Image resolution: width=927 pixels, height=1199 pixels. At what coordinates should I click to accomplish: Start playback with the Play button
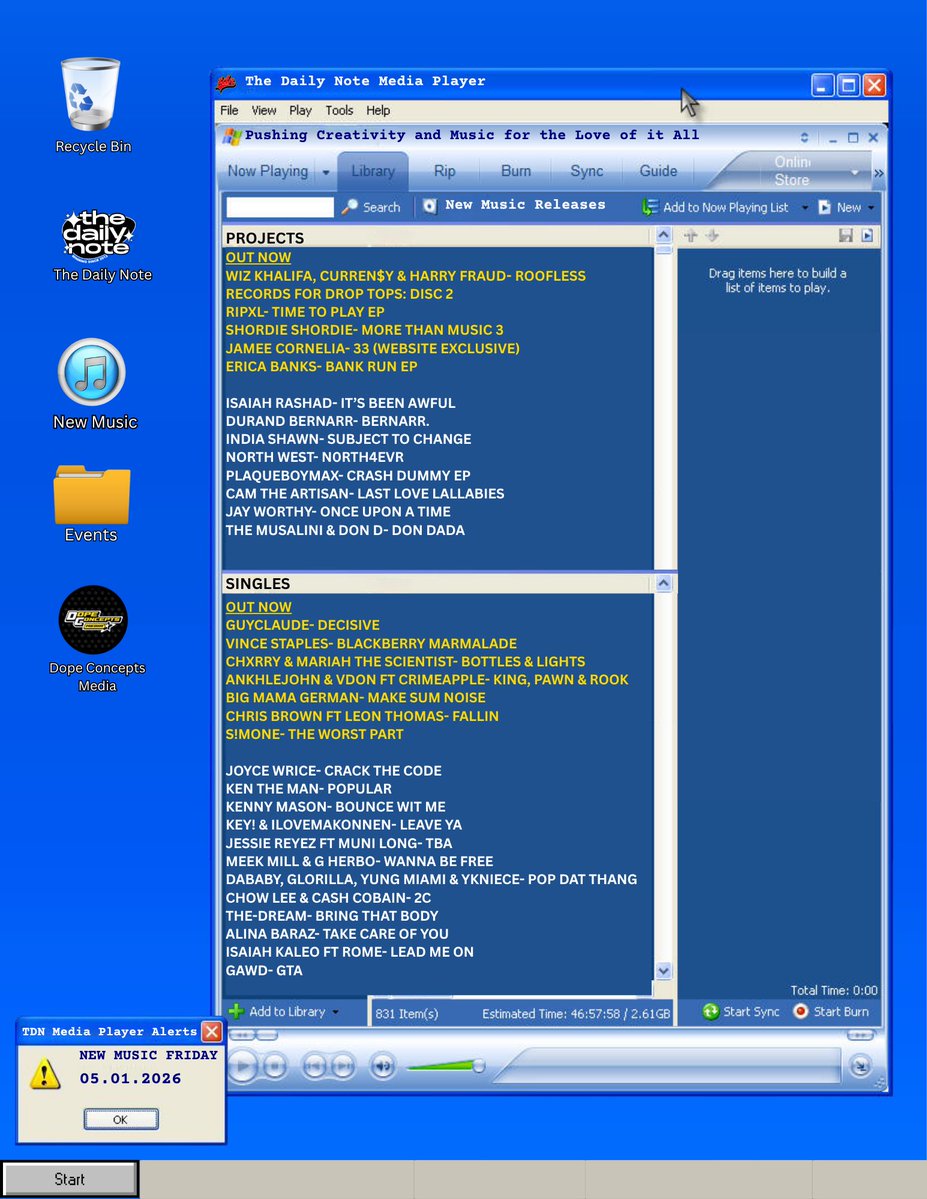point(242,1065)
